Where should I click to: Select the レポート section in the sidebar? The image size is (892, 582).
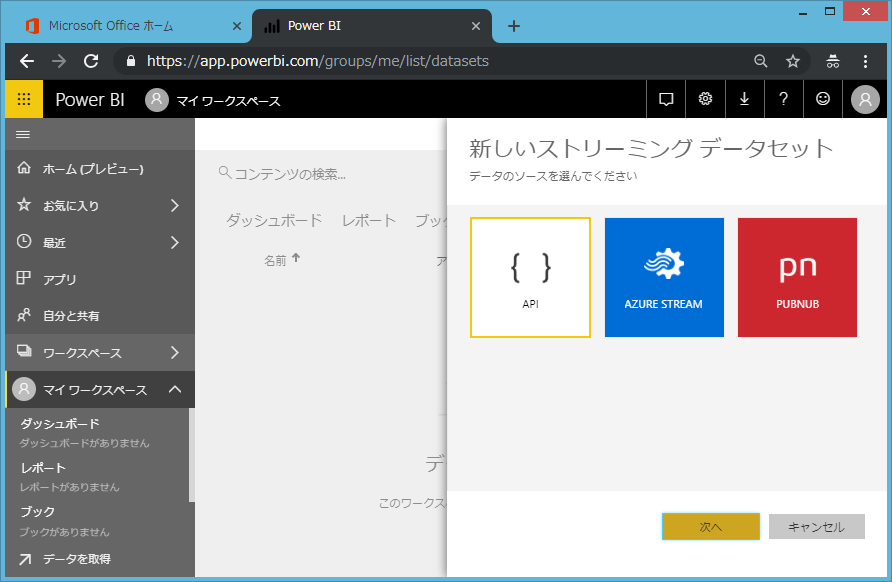(43, 468)
